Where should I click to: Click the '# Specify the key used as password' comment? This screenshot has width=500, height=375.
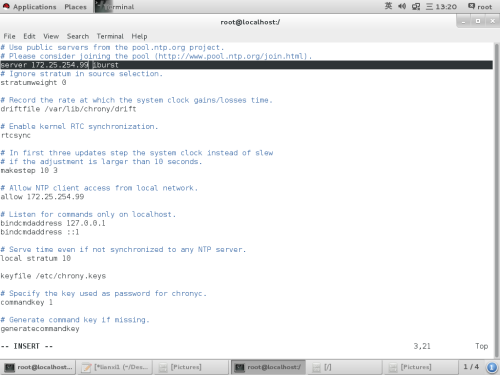pyautogui.click(x=103, y=293)
